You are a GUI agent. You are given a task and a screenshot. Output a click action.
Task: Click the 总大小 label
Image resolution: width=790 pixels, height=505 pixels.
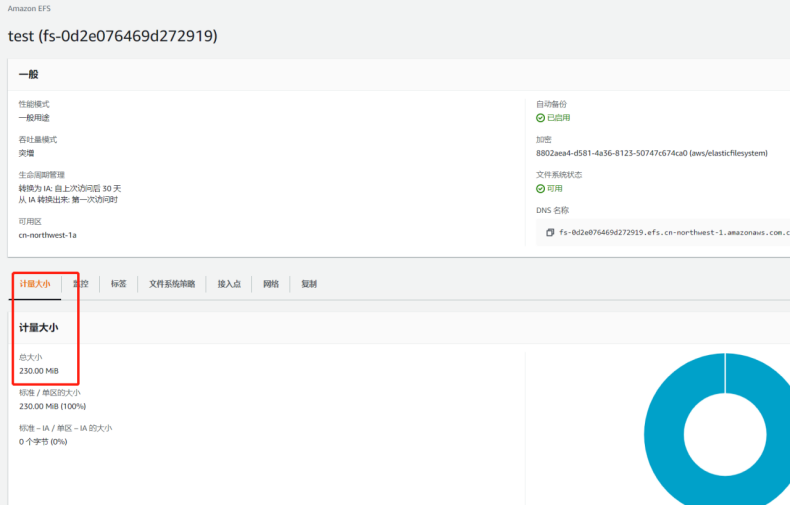(x=30, y=357)
